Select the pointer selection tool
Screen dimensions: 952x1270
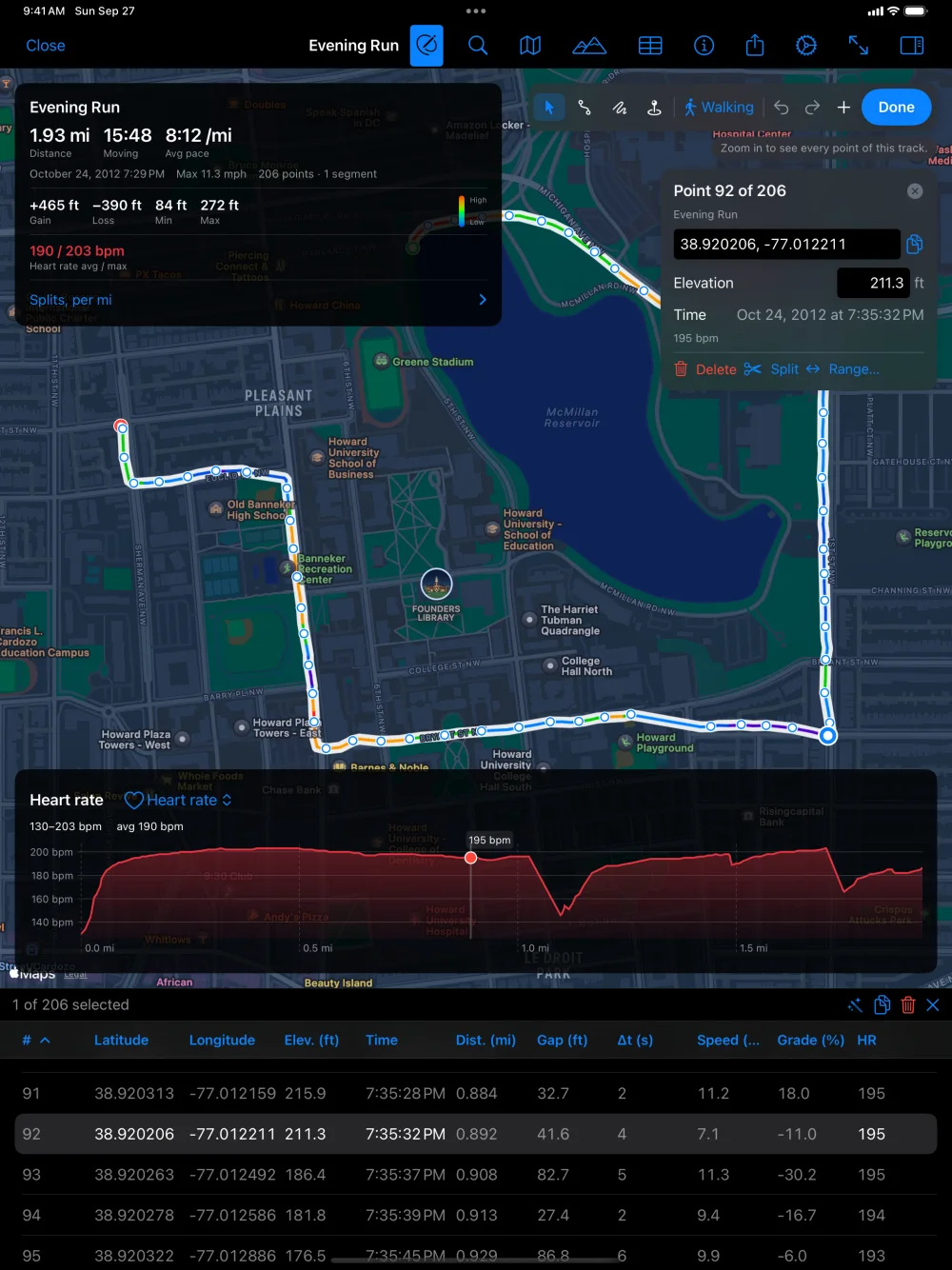point(549,108)
